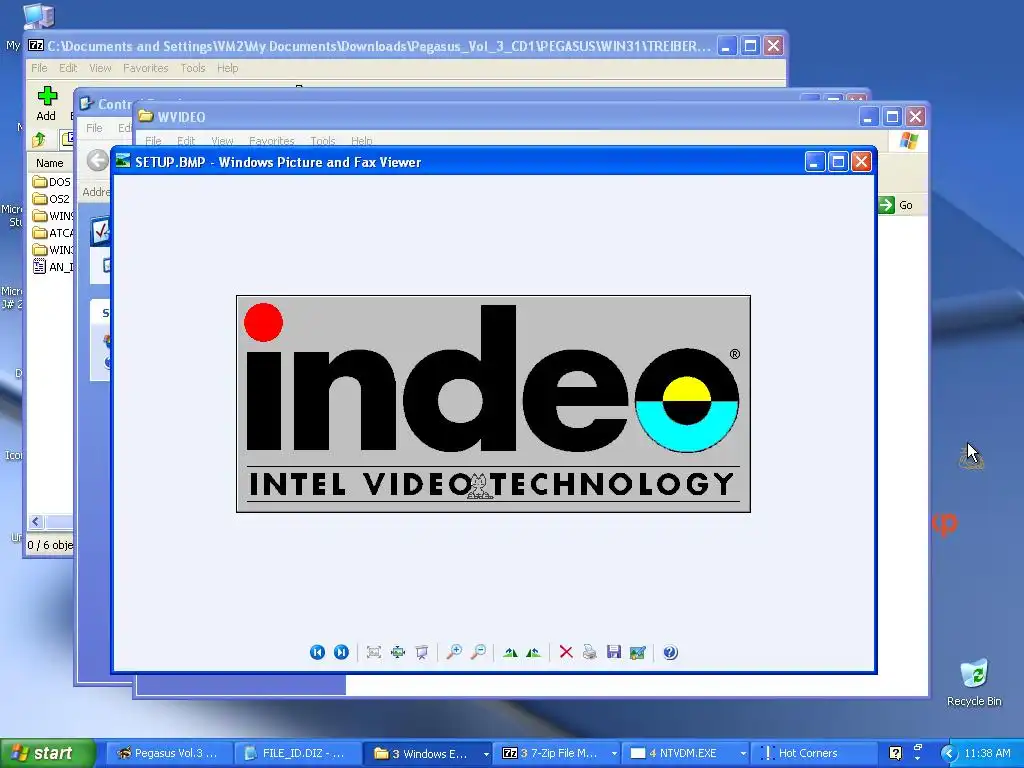This screenshot has height=768, width=1024.
Task: Open the Recycle Bin desktop icon
Action: click(x=974, y=682)
